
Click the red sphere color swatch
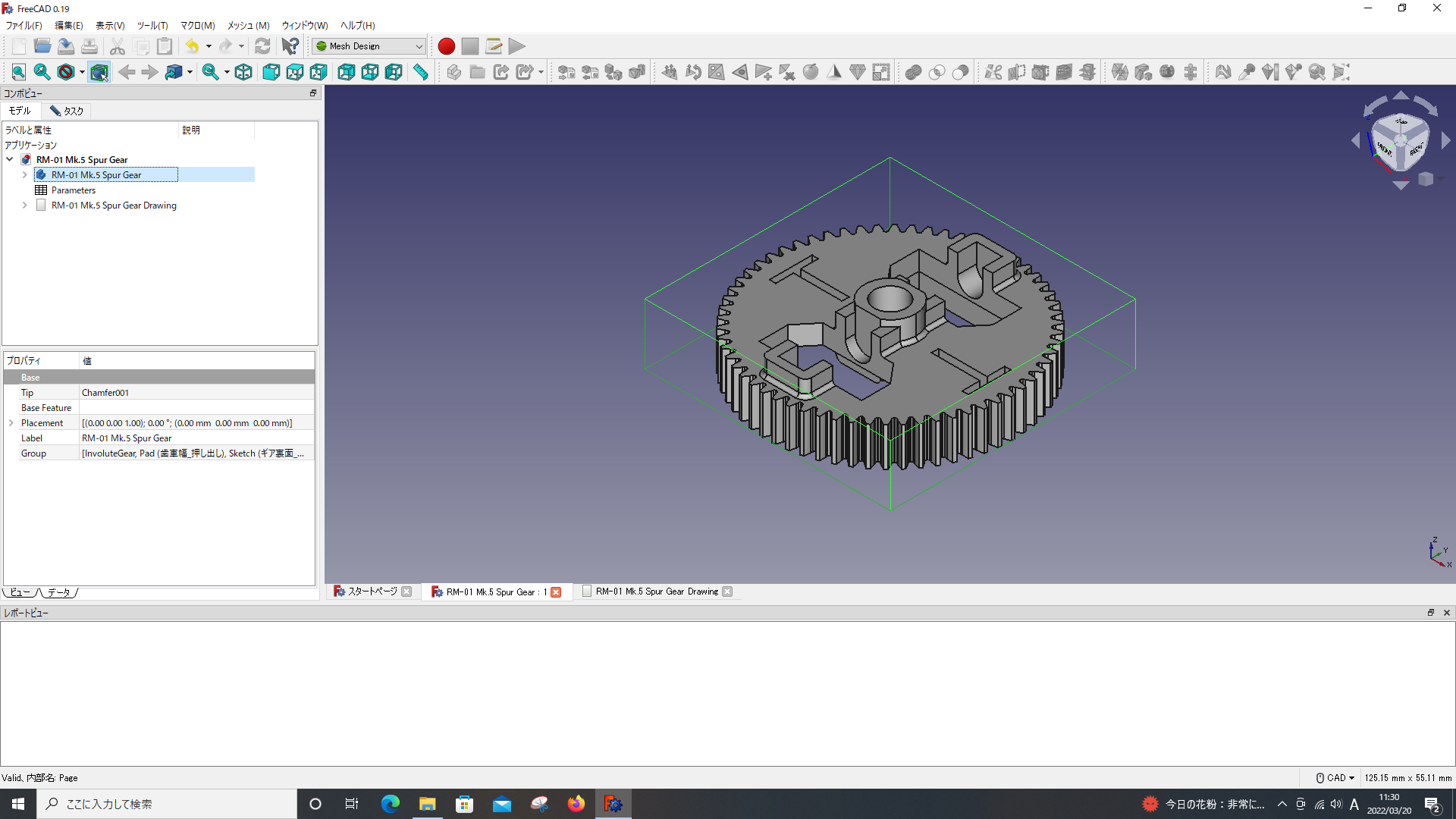tap(446, 46)
